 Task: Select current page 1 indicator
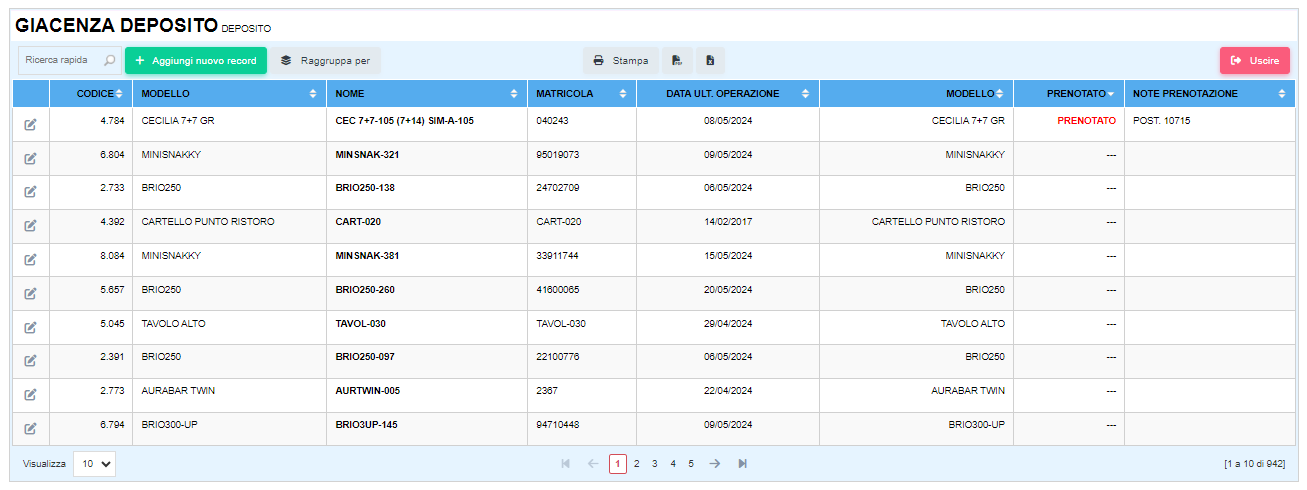618,464
